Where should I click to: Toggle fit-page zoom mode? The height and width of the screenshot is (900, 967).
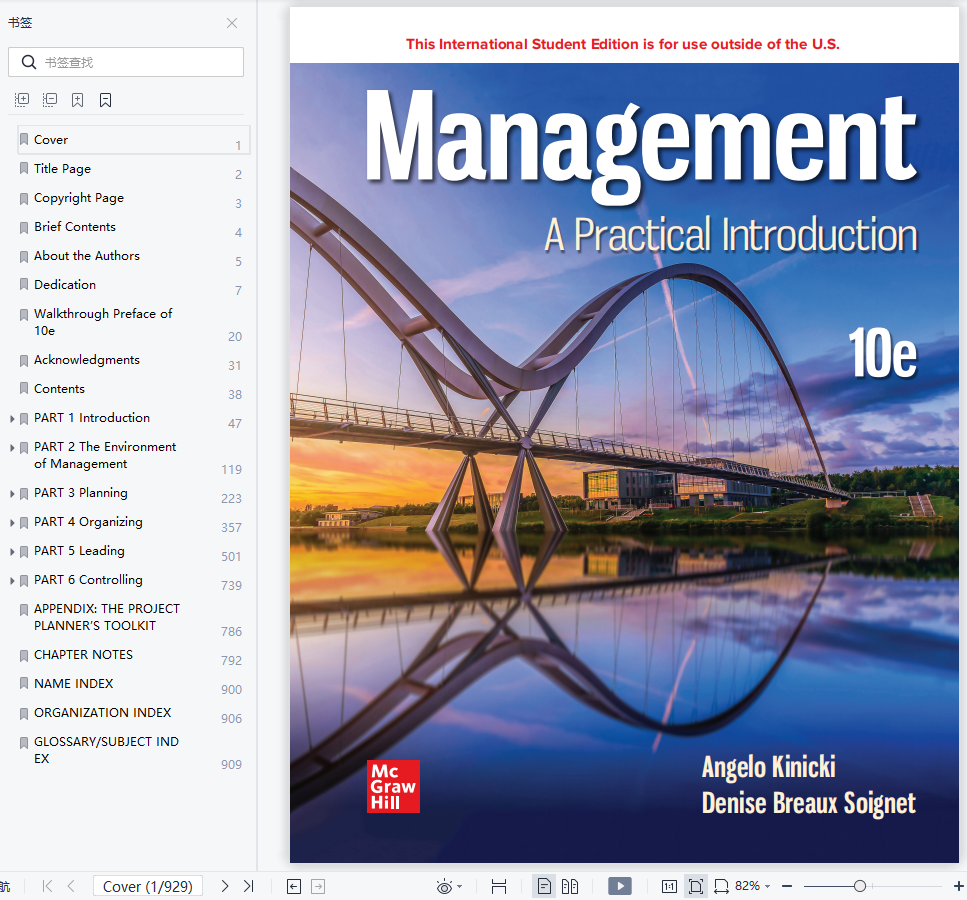pos(696,886)
